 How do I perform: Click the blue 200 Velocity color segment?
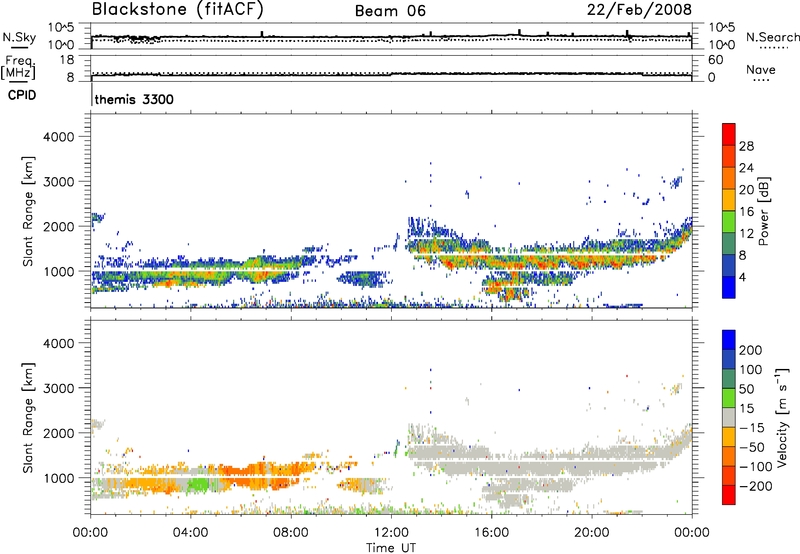tap(729, 340)
